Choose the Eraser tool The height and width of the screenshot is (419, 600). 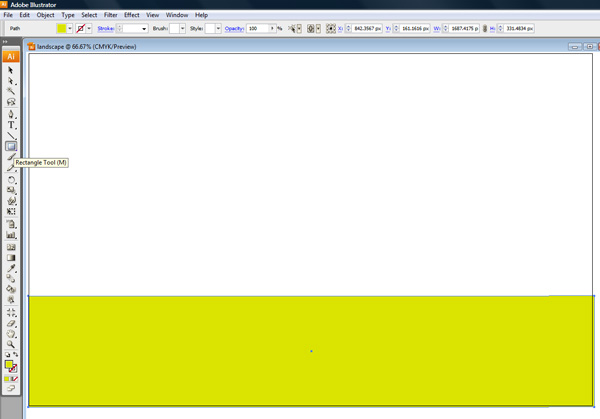(11, 323)
